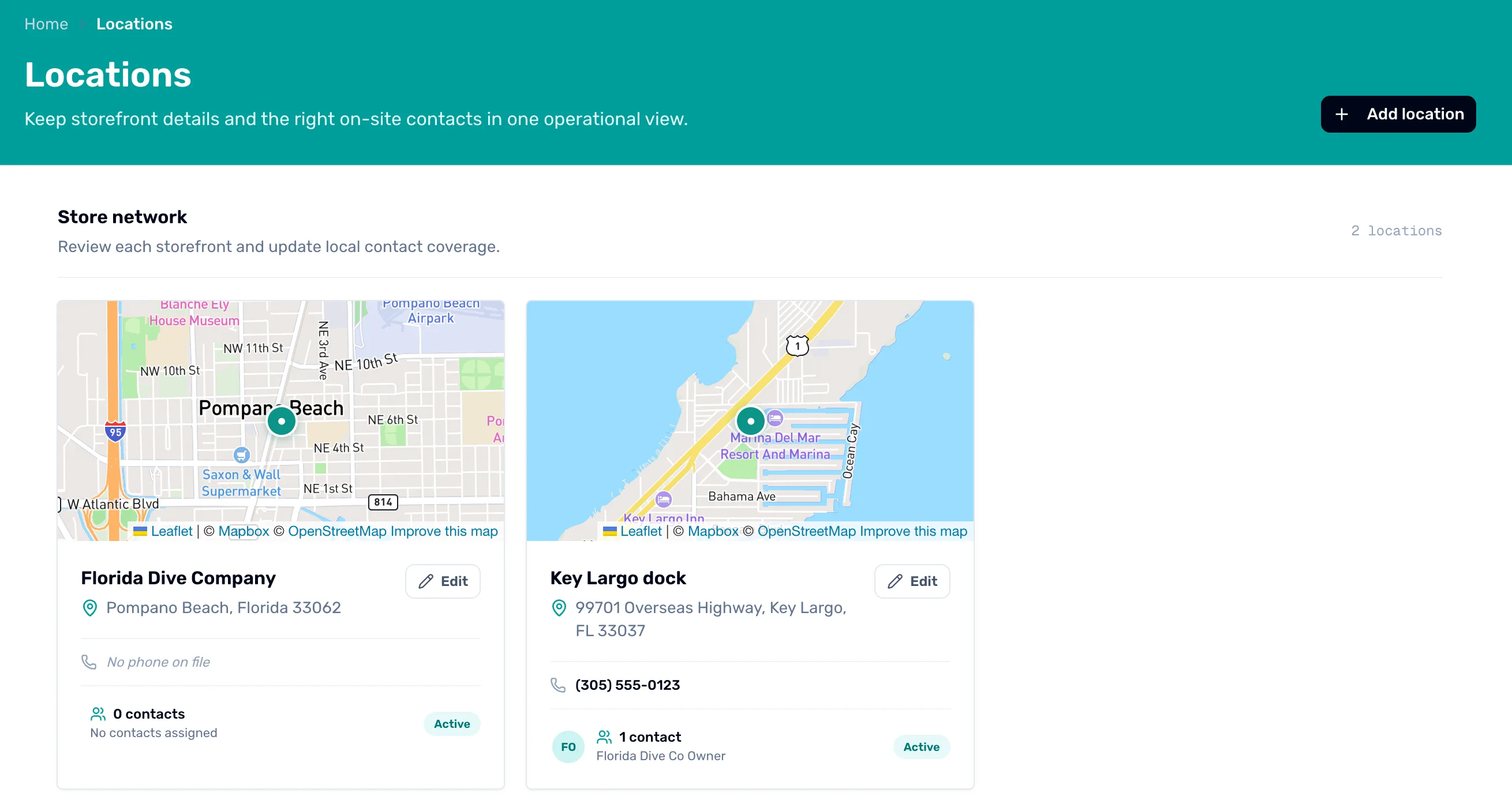Click the 'Store network' heading
The width and height of the screenshot is (1512, 804).
122,217
